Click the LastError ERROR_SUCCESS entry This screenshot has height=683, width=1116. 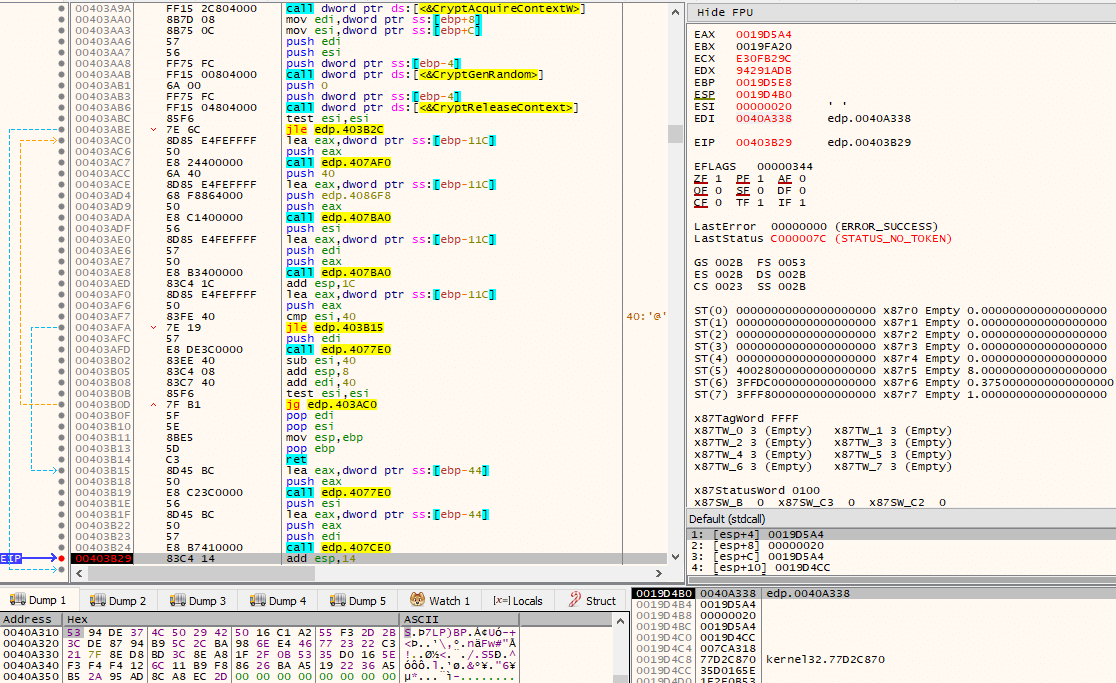816,226
